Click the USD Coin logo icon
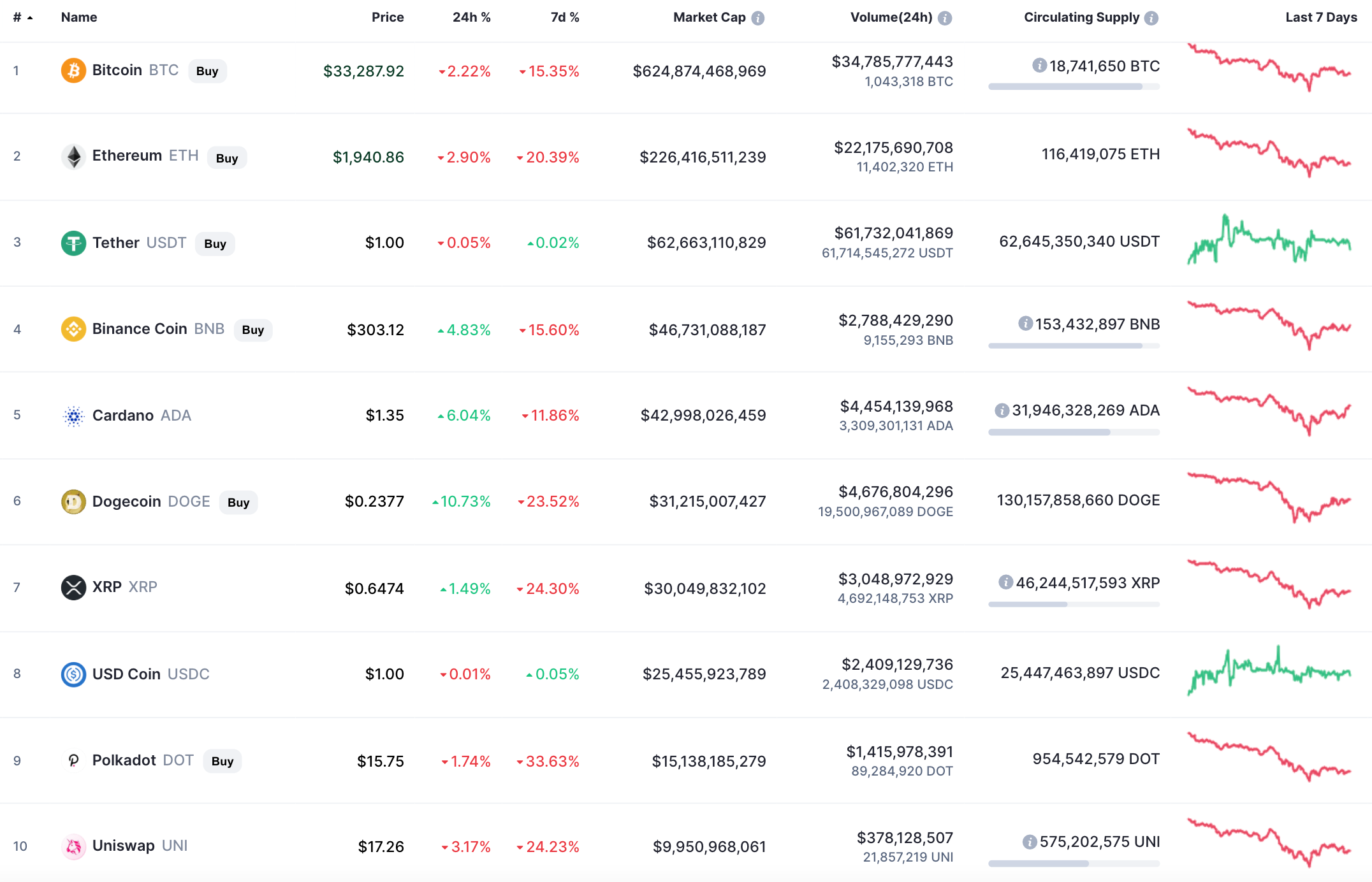This screenshot has width=1372, height=882. click(x=73, y=674)
